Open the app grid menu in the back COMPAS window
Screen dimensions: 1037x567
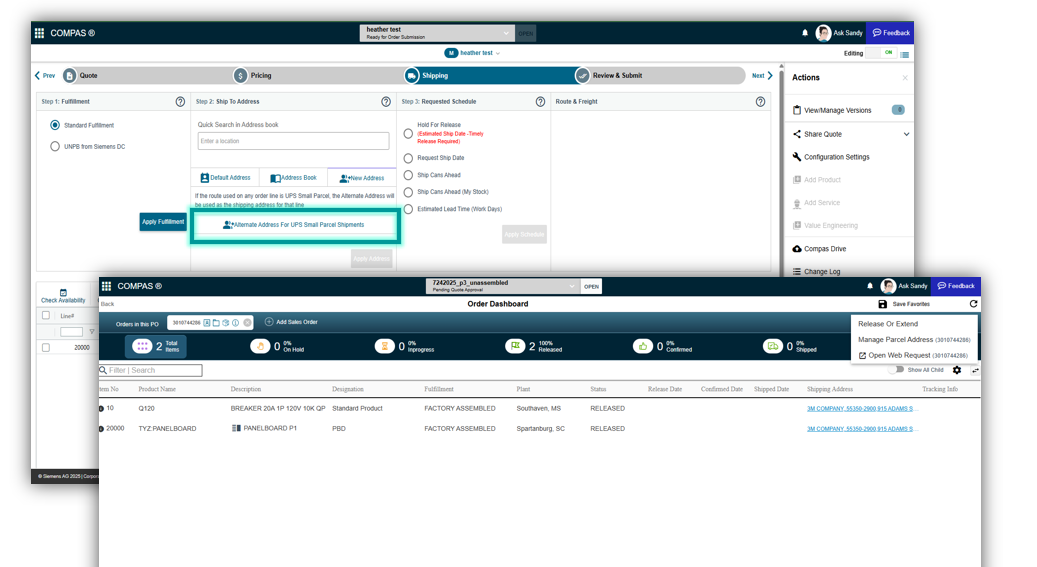coord(39,32)
